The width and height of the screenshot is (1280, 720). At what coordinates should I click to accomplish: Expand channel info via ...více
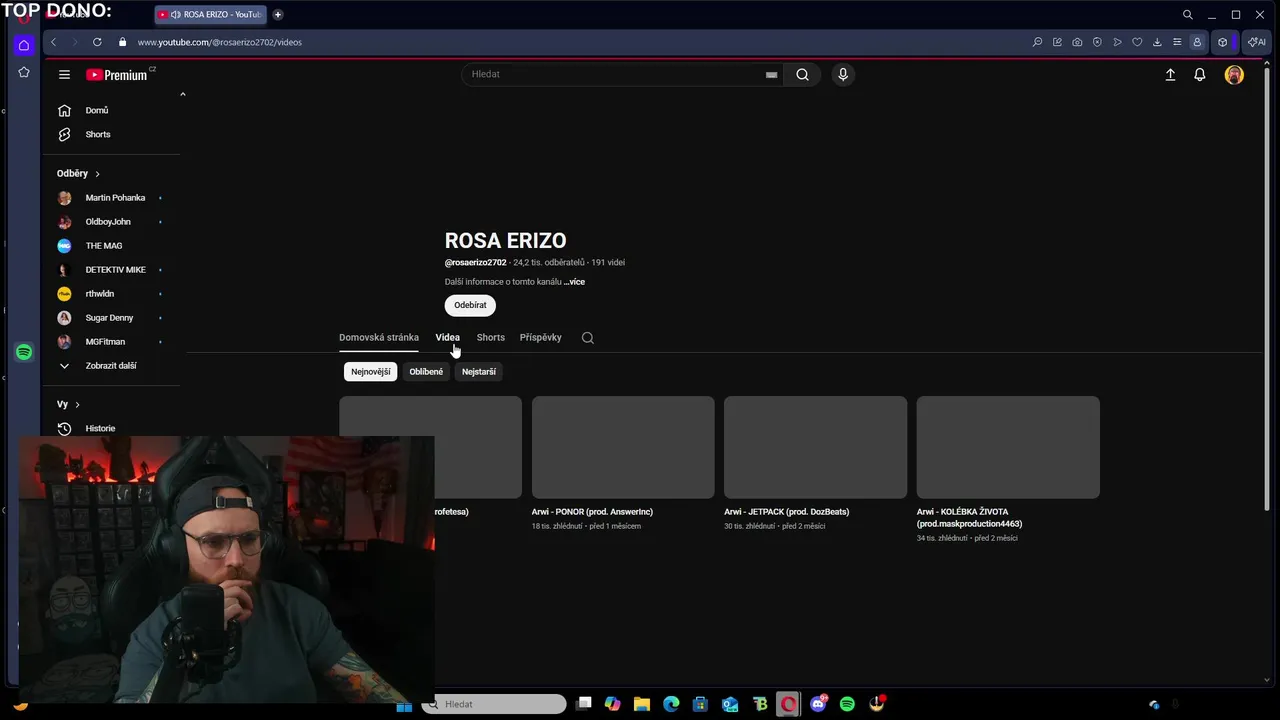coord(574,282)
